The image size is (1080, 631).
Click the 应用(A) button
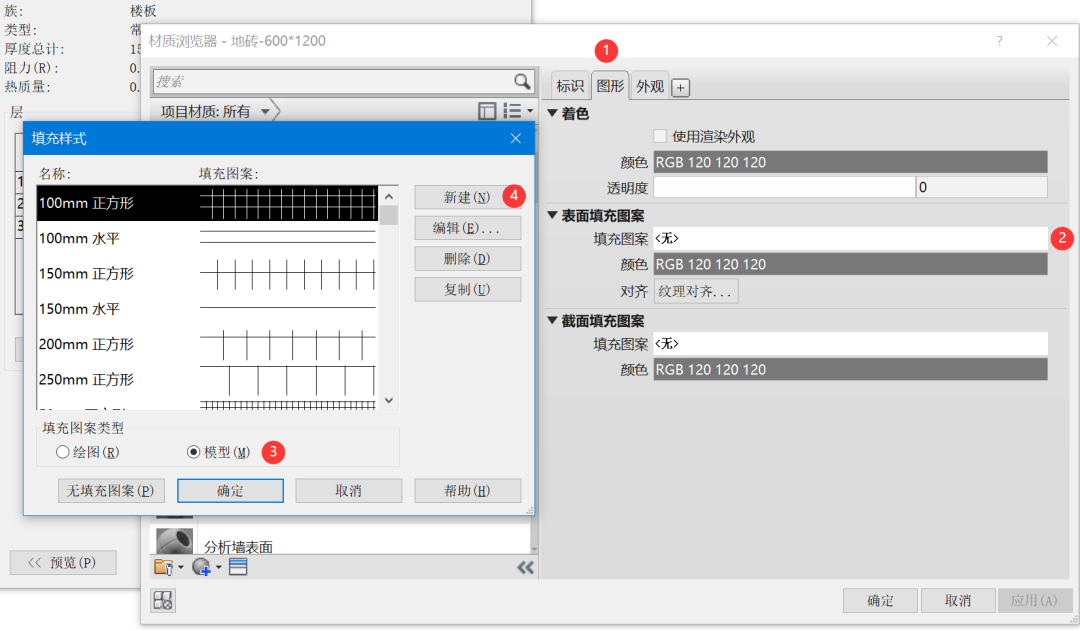click(x=1035, y=601)
